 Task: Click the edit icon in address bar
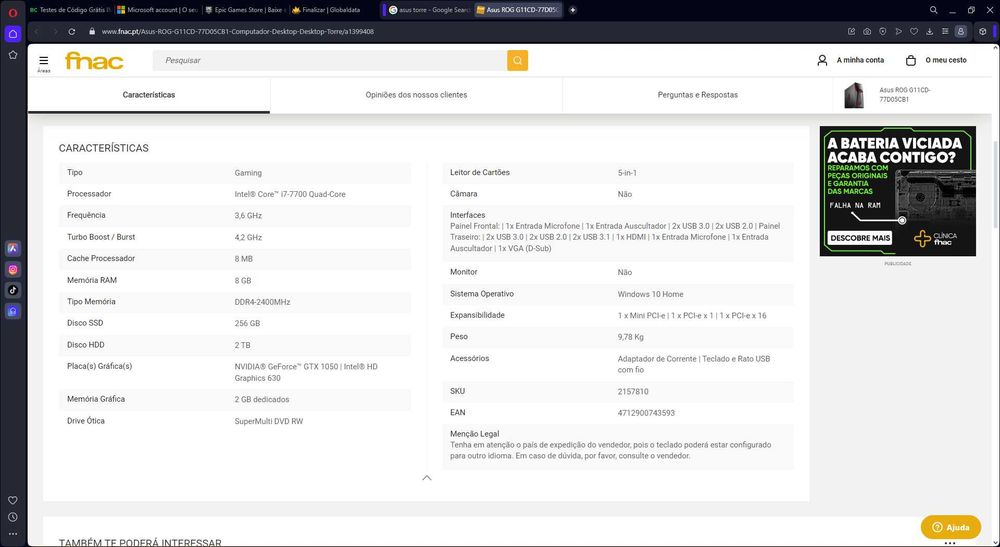pyautogui.click(x=851, y=31)
